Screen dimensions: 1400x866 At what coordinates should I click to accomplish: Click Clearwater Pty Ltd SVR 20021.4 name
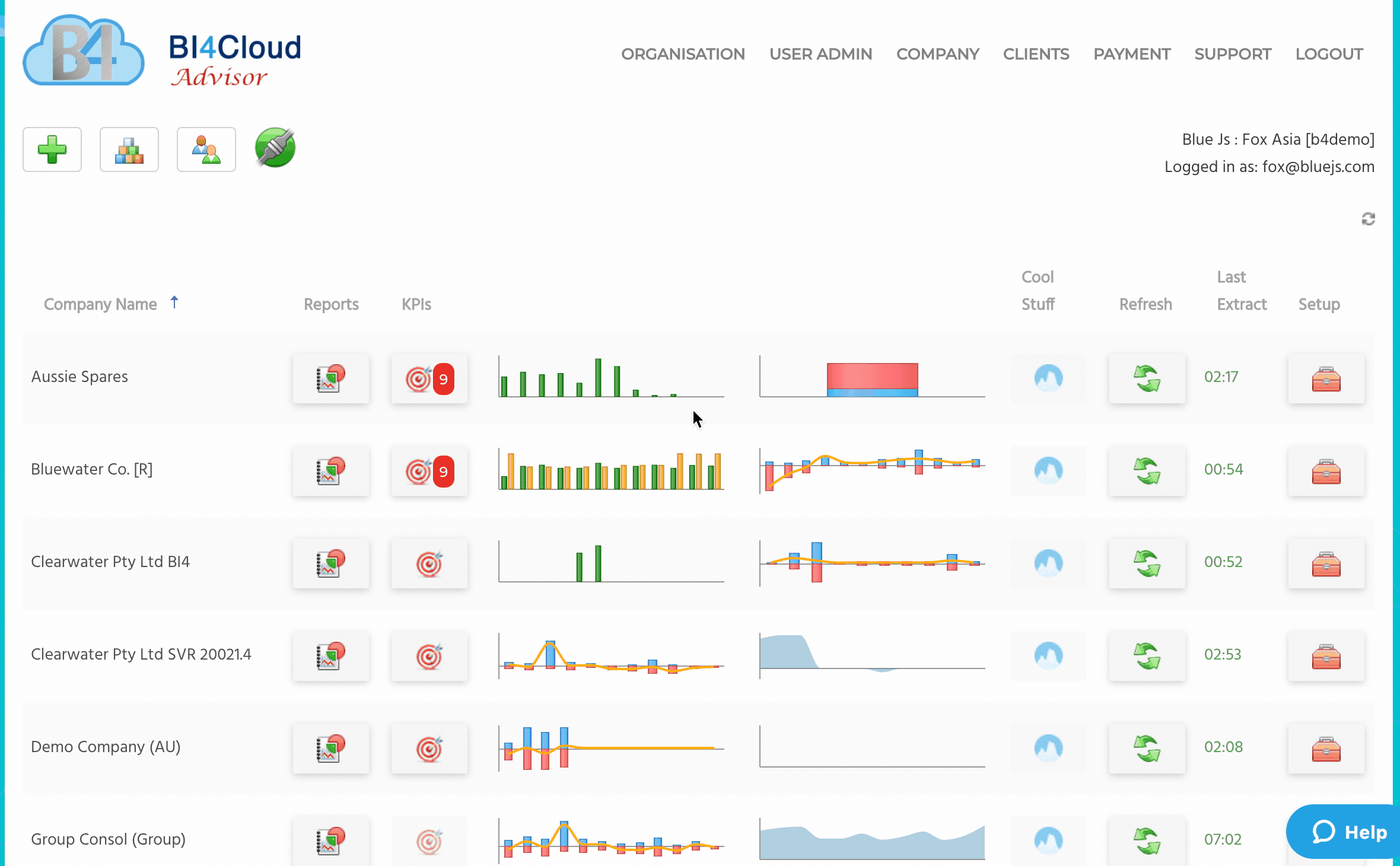tap(141, 654)
